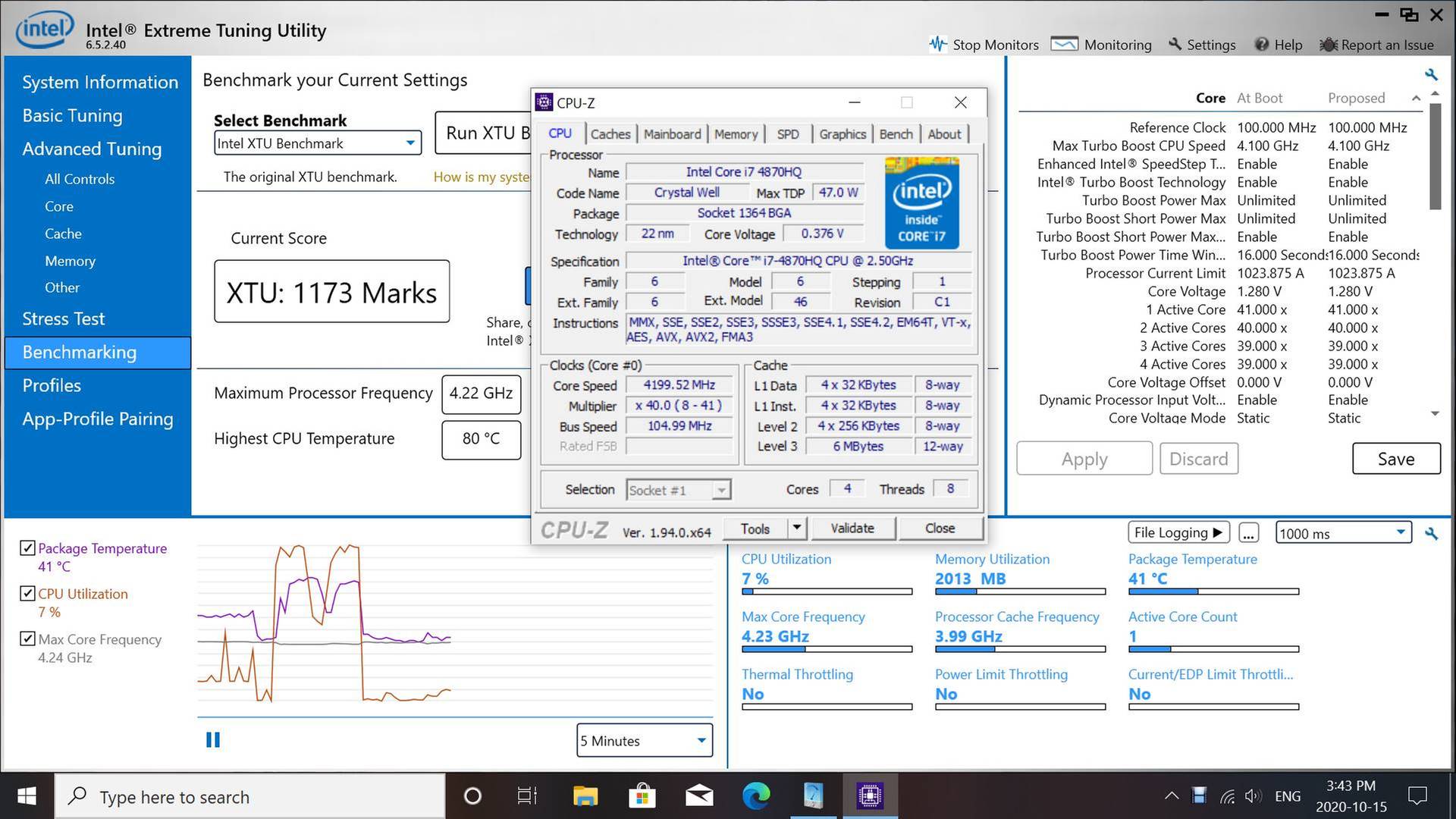Click the Max Core Frequency progress bar
The width and height of the screenshot is (1456, 819).
(827, 649)
